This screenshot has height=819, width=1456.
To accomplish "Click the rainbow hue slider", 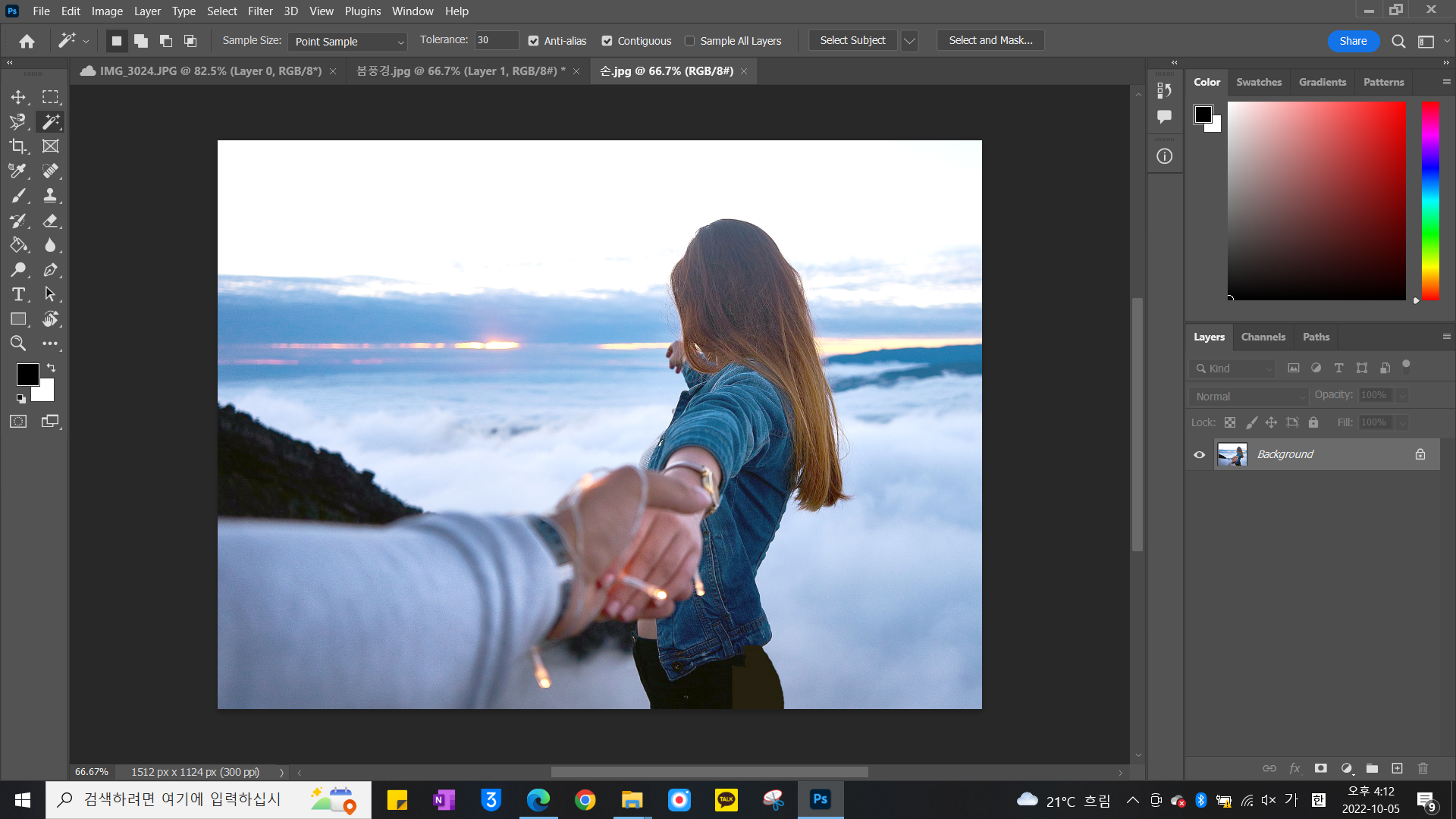I will click(1430, 200).
